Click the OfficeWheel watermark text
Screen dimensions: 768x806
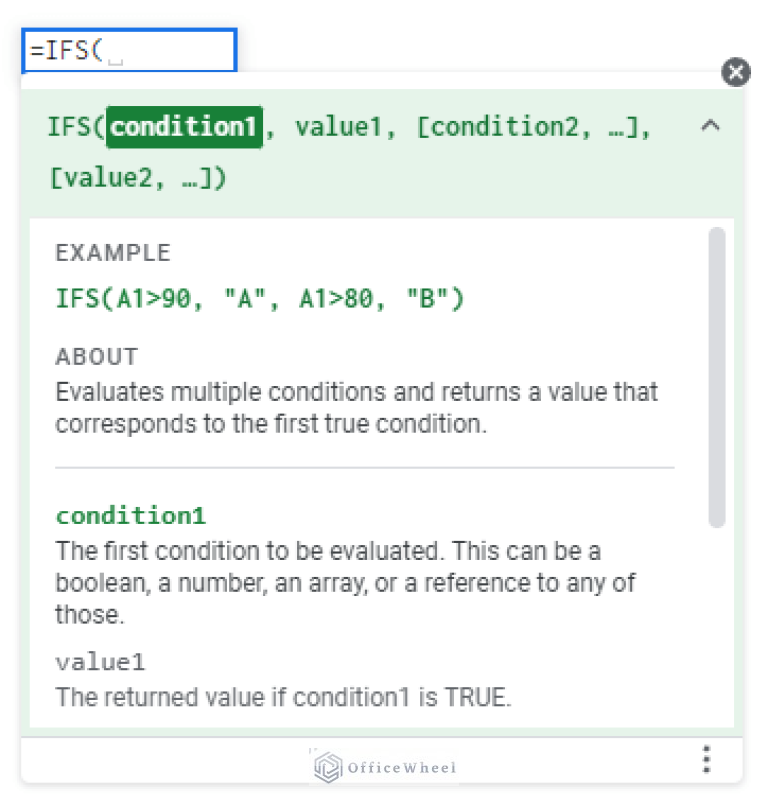click(401, 768)
